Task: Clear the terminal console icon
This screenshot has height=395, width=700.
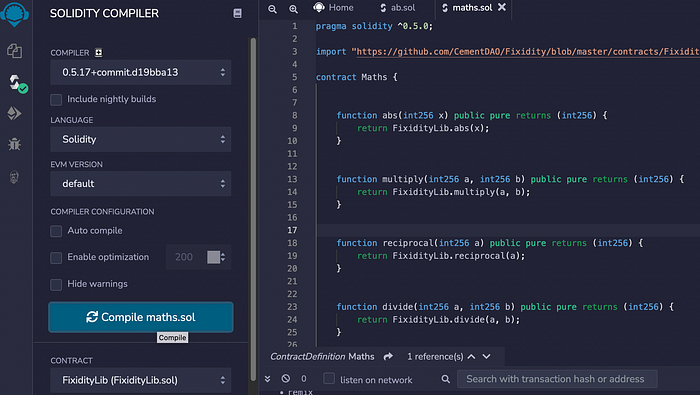Action: [286, 378]
